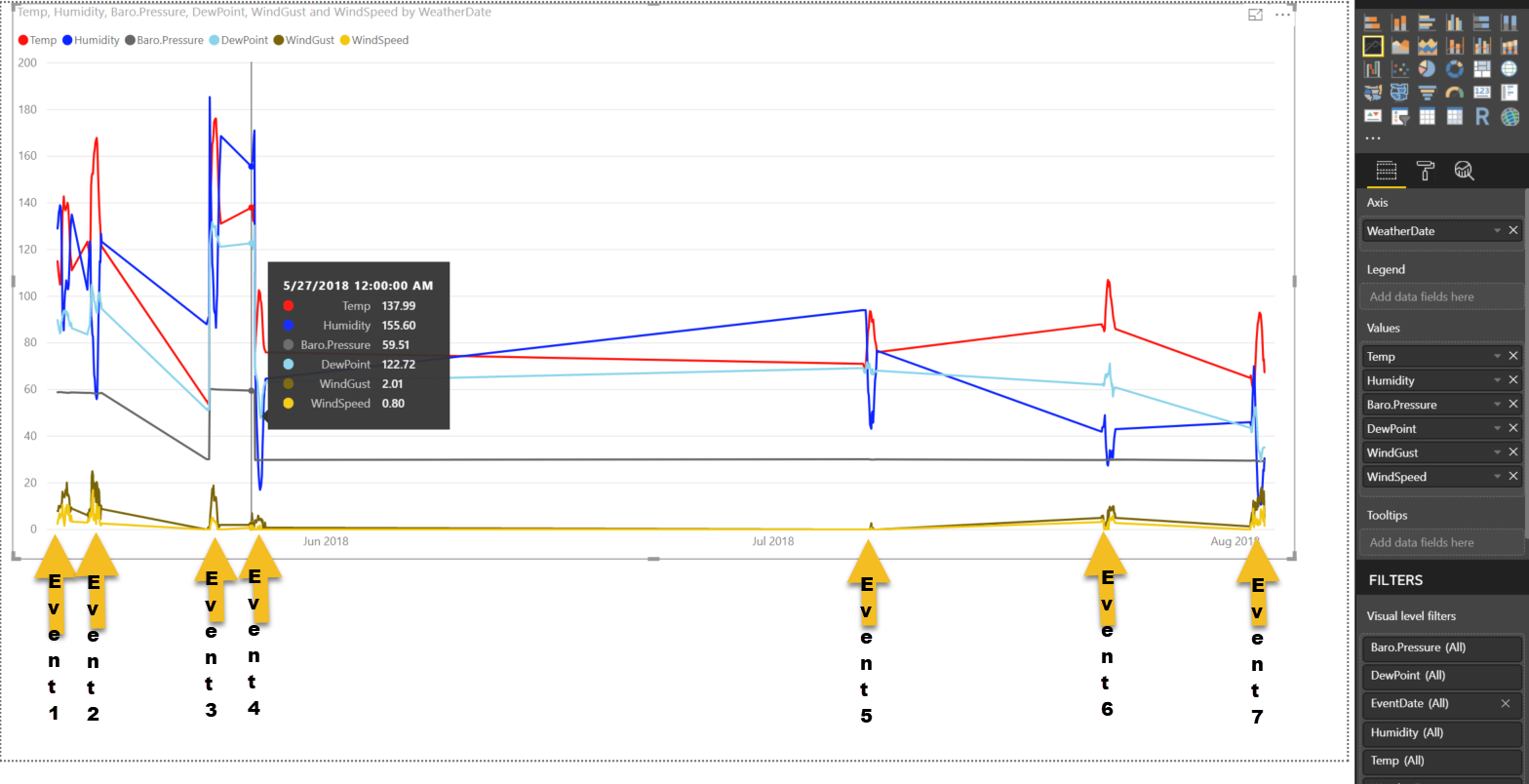Open the DewPoint value field dropdown
This screenshot has height=784, width=1529.
pos(1497,429)
